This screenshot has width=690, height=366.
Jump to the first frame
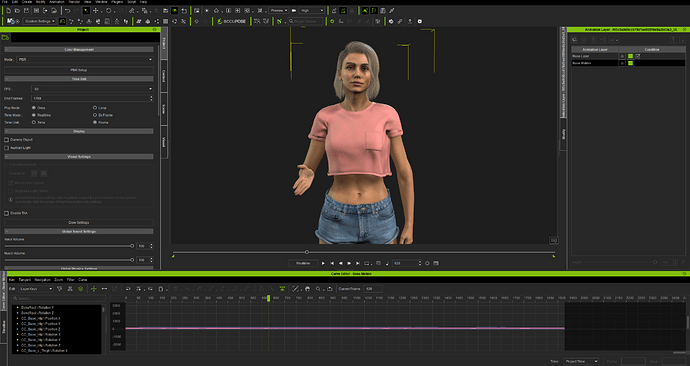pos(332,263)
